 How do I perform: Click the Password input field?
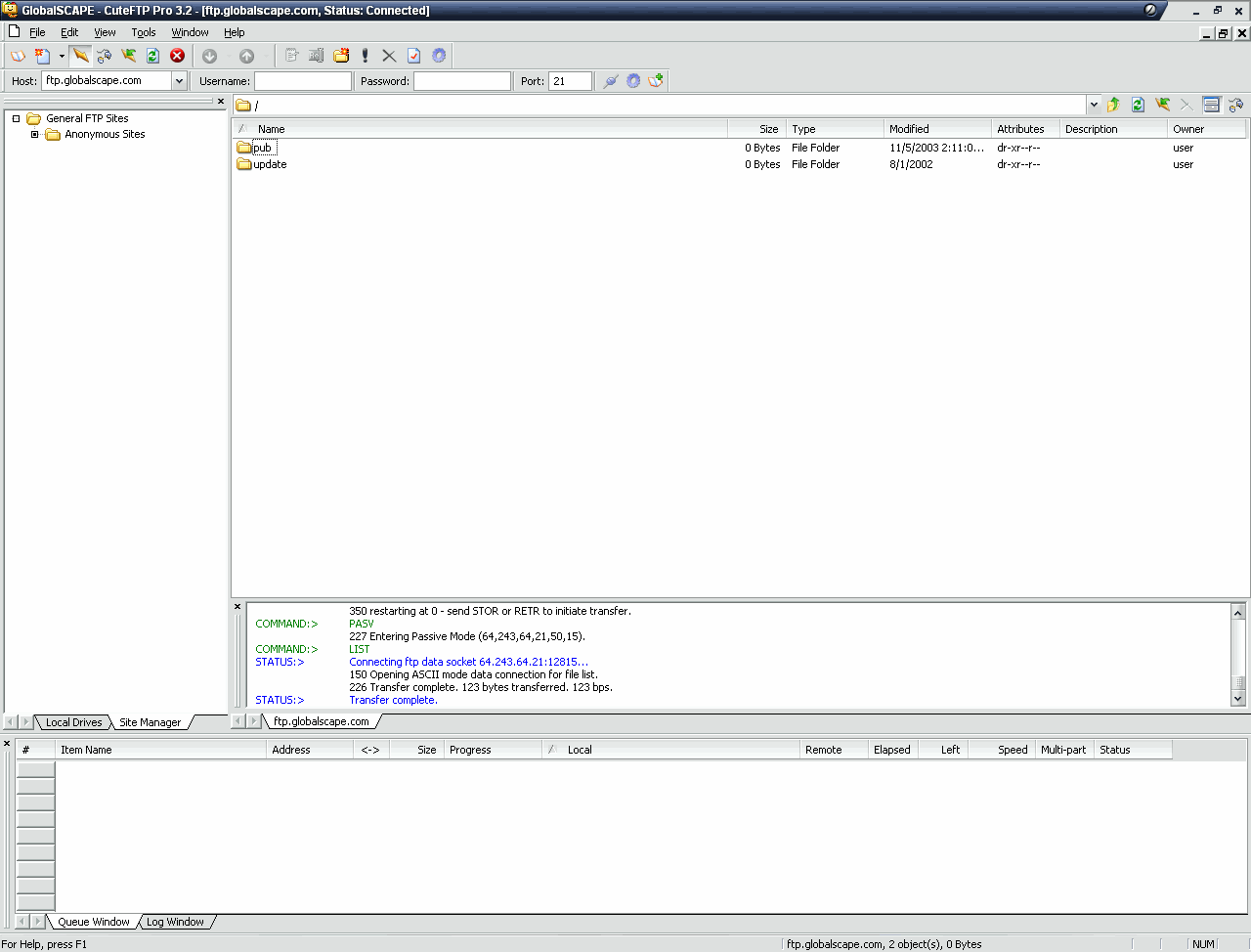tap(462, 81)
